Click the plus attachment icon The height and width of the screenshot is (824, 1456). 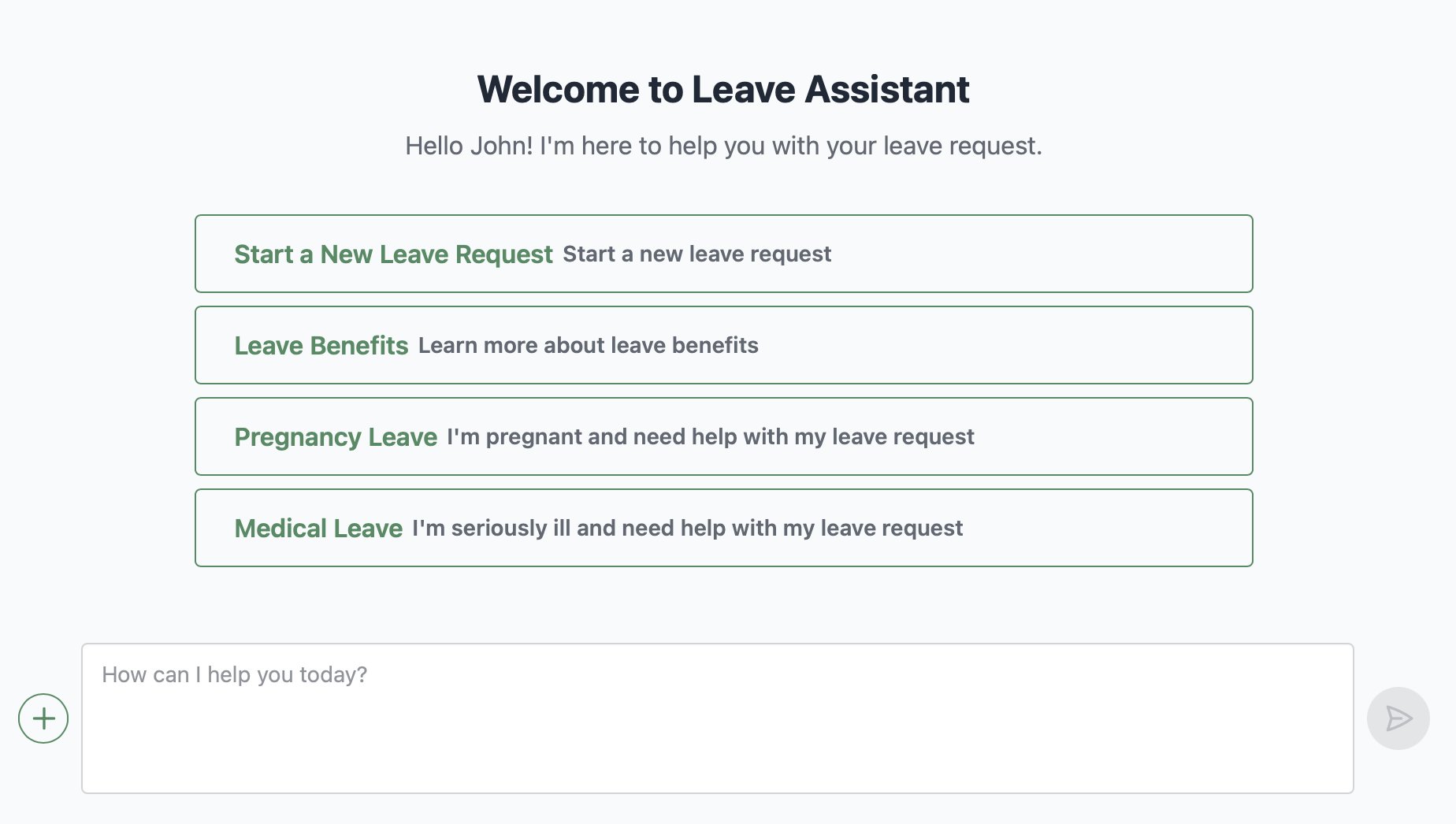click(x=43, y=718)
